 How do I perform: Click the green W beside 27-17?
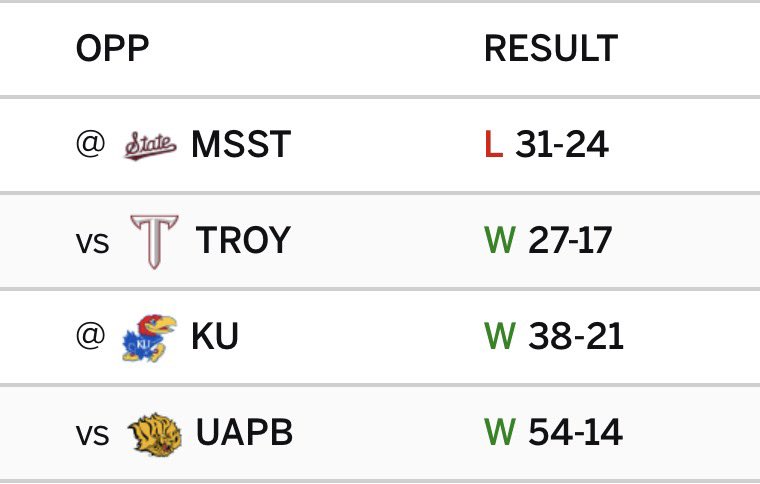click(500, 240)
